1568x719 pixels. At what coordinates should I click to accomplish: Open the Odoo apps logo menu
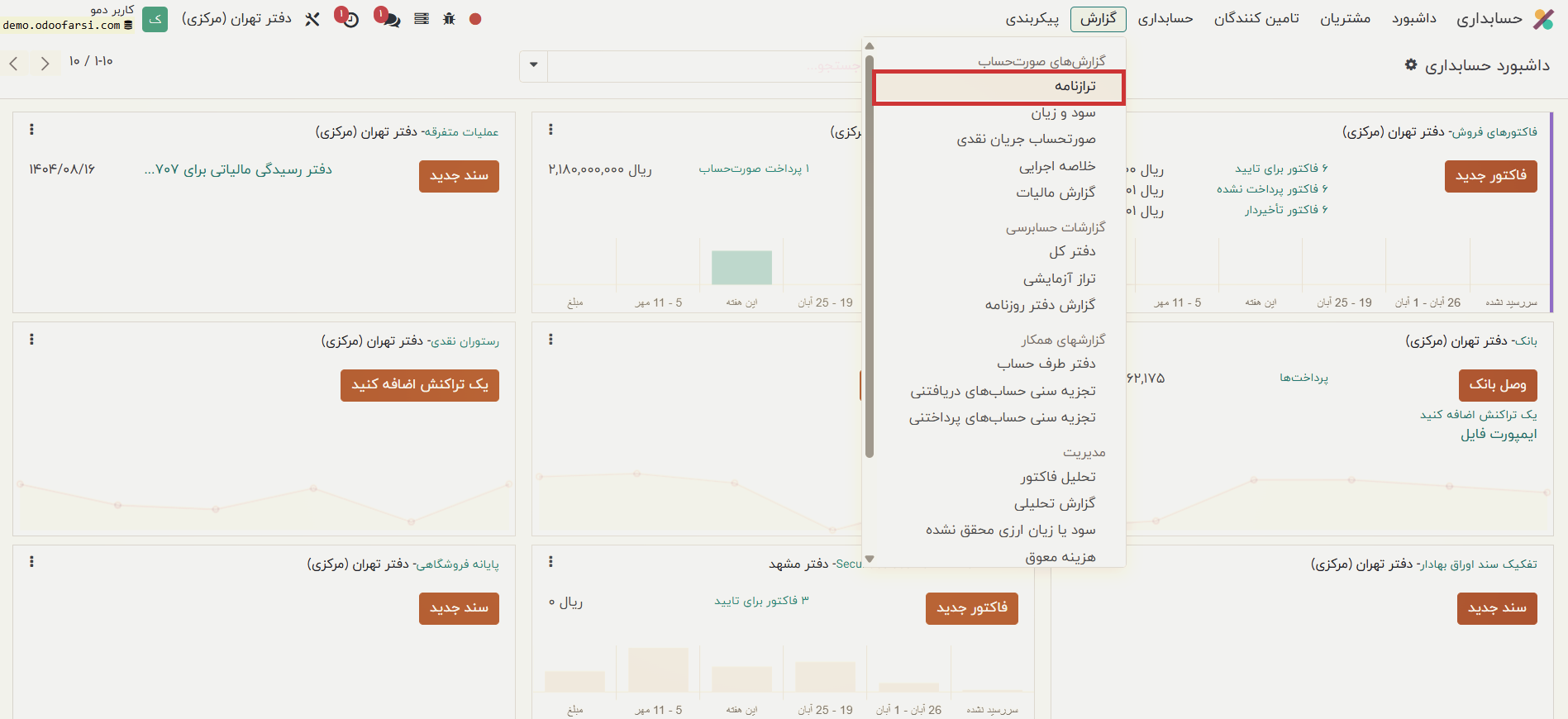pyautogui.click(x=1543, y=18)
